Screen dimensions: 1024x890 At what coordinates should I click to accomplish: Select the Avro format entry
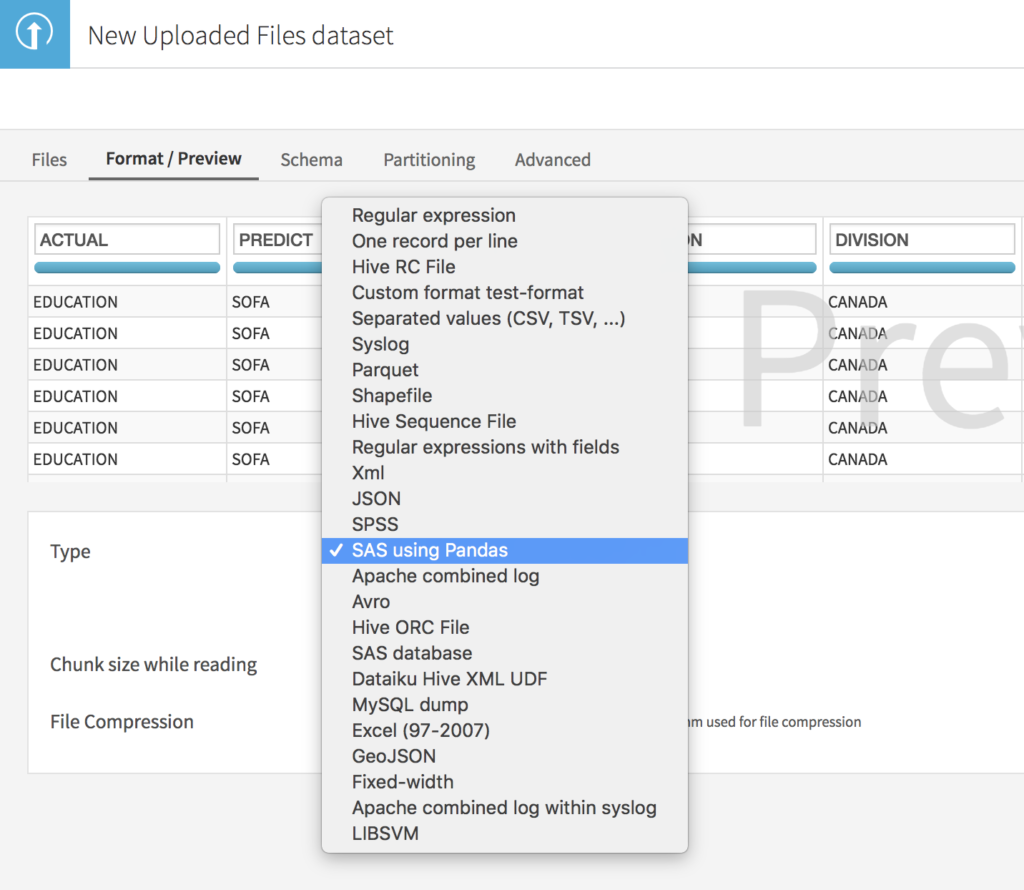(373, 601)
